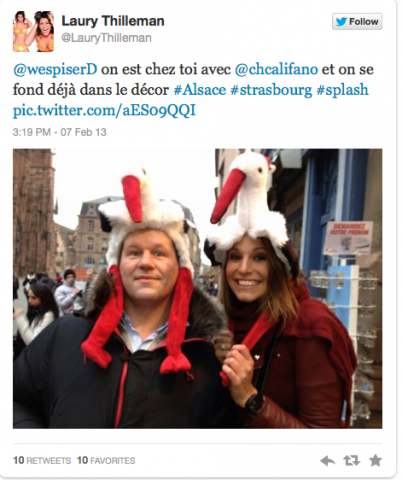
Task: Enlarge the embedded stork hats photo
Action: click(198, 288)
